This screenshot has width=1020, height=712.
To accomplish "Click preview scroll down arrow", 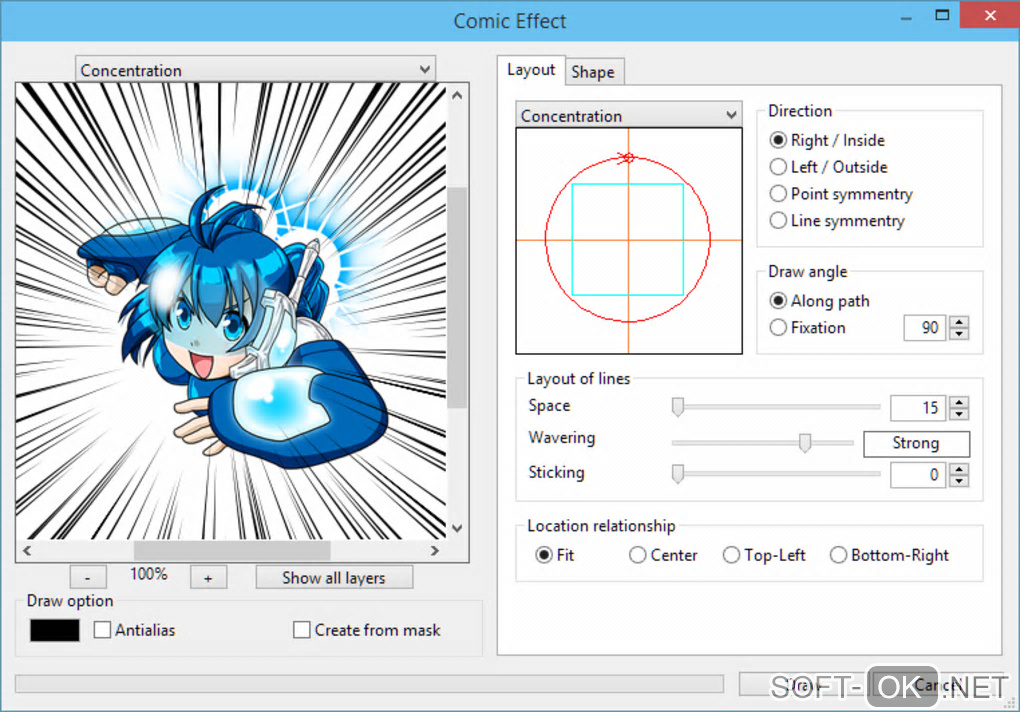I will (457, 528).
